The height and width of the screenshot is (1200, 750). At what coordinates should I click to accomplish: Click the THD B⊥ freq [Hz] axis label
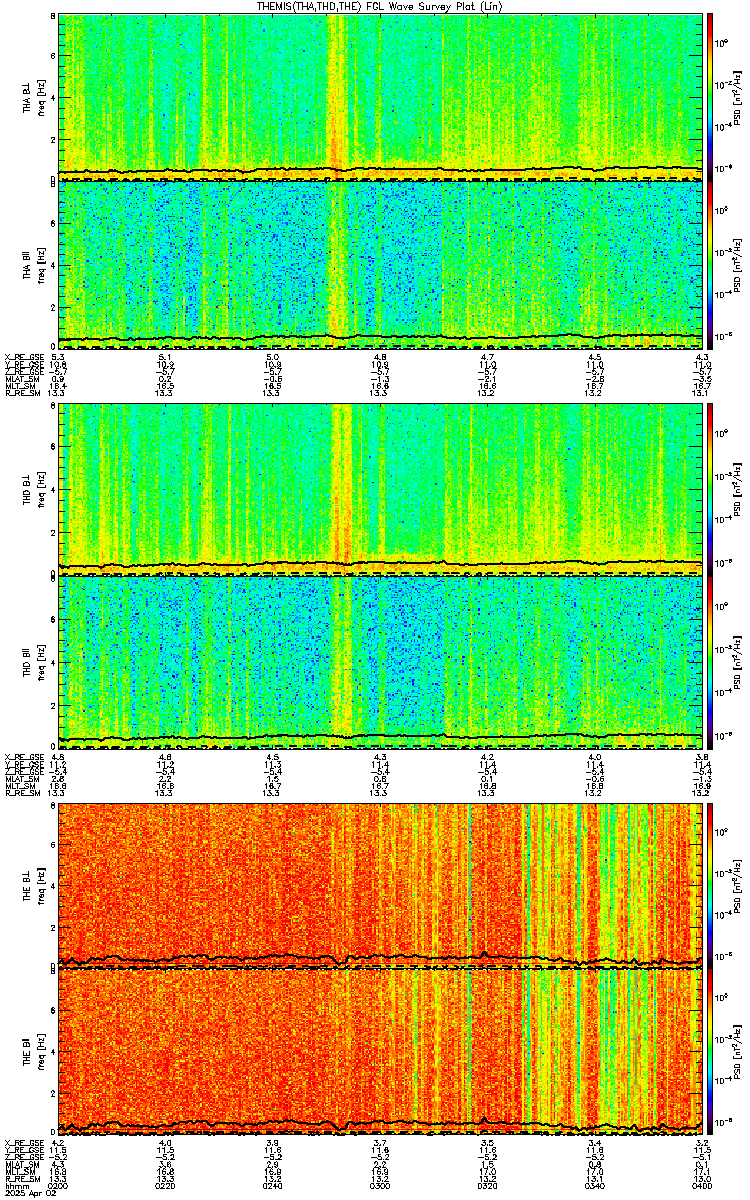click(41, 489)
